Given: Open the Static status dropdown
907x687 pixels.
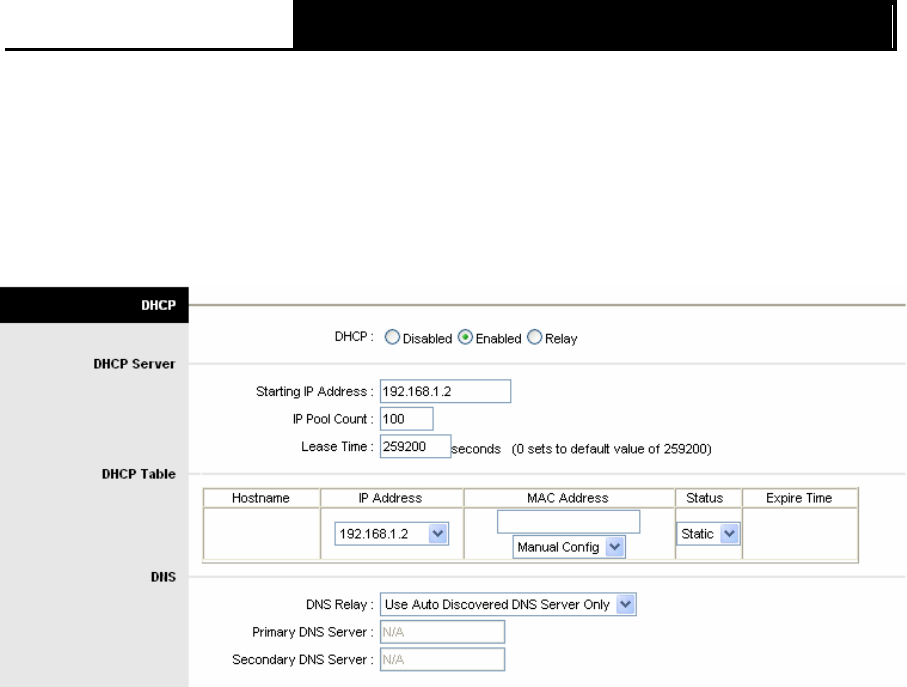Looking at the screenshot, I should pyautogui.click(x=708, y=533).
